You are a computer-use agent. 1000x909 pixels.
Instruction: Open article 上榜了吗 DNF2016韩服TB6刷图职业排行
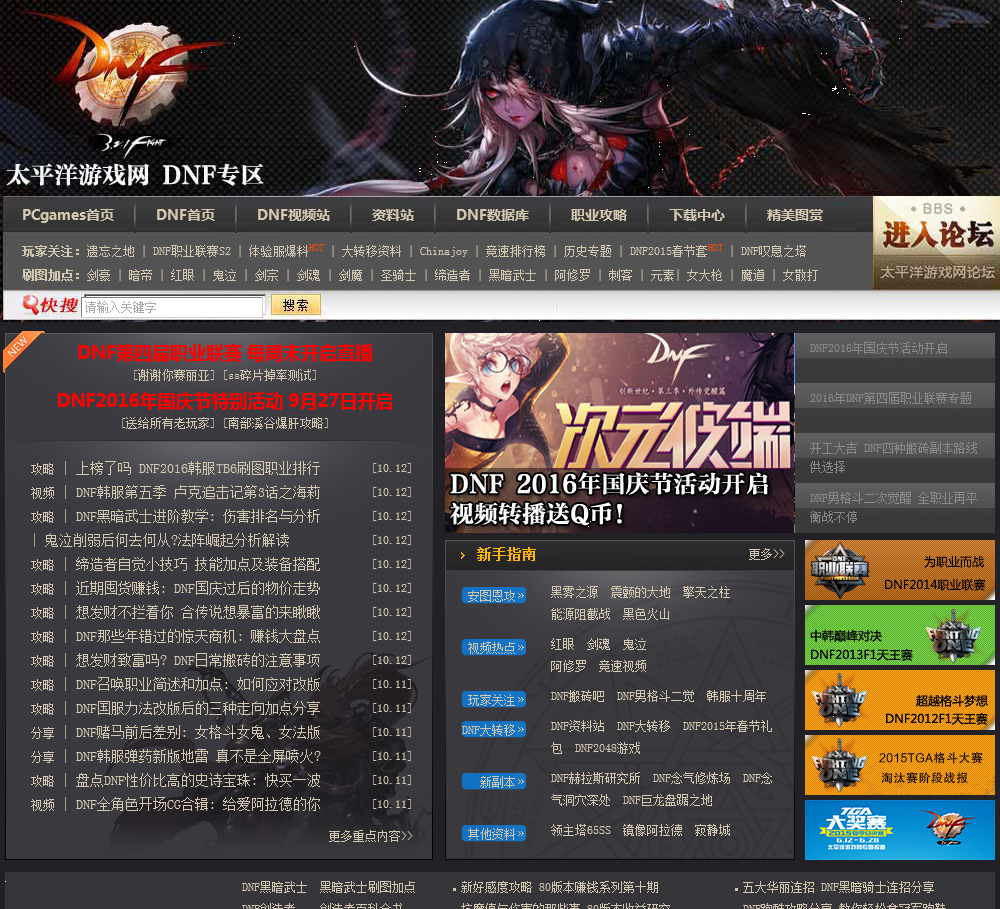point(198,468)
